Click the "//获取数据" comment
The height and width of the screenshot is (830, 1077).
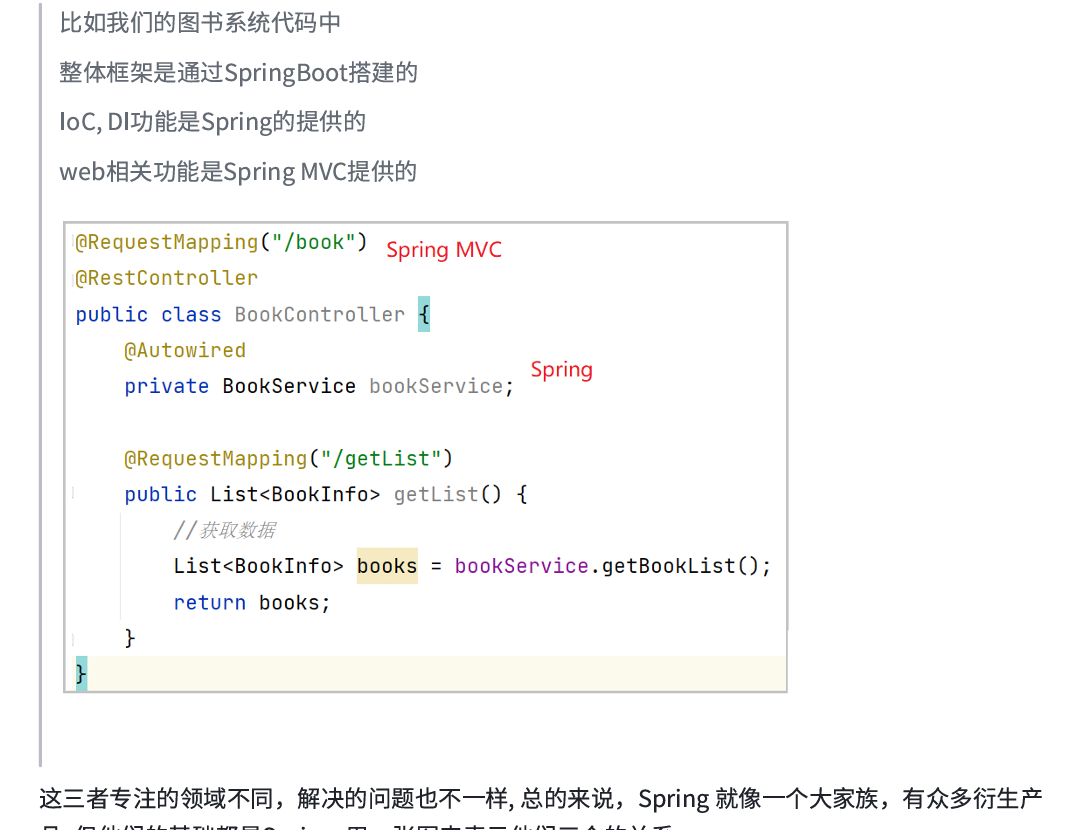pos(224,530)
